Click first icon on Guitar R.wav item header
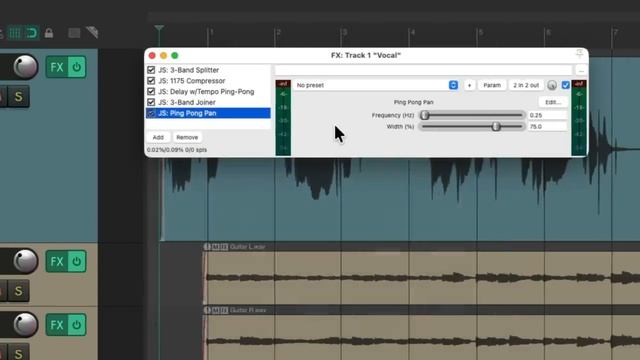Viewport: 640px width, 360px height. 207,310
